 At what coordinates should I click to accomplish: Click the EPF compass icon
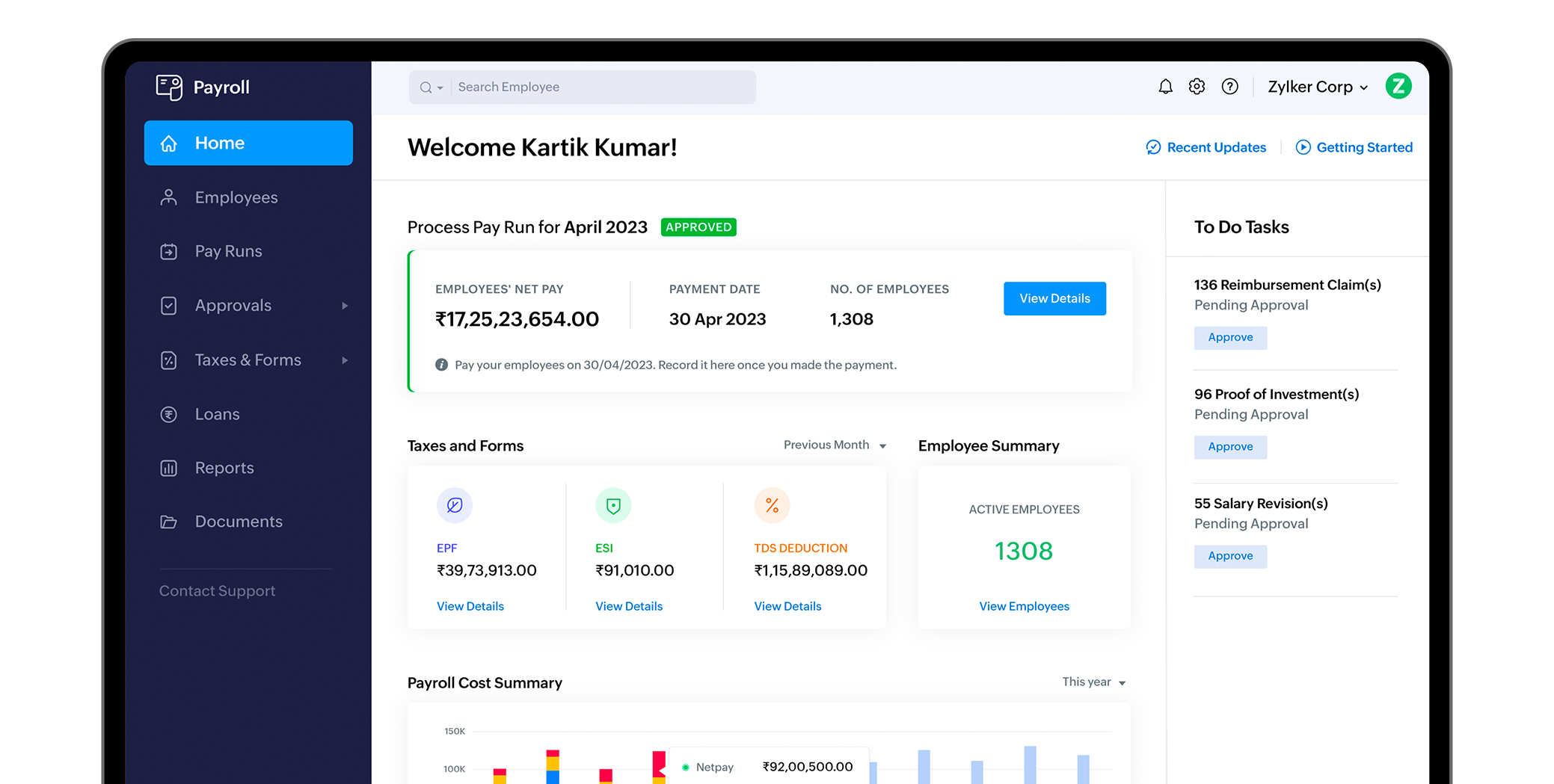[x=454, y=505]
